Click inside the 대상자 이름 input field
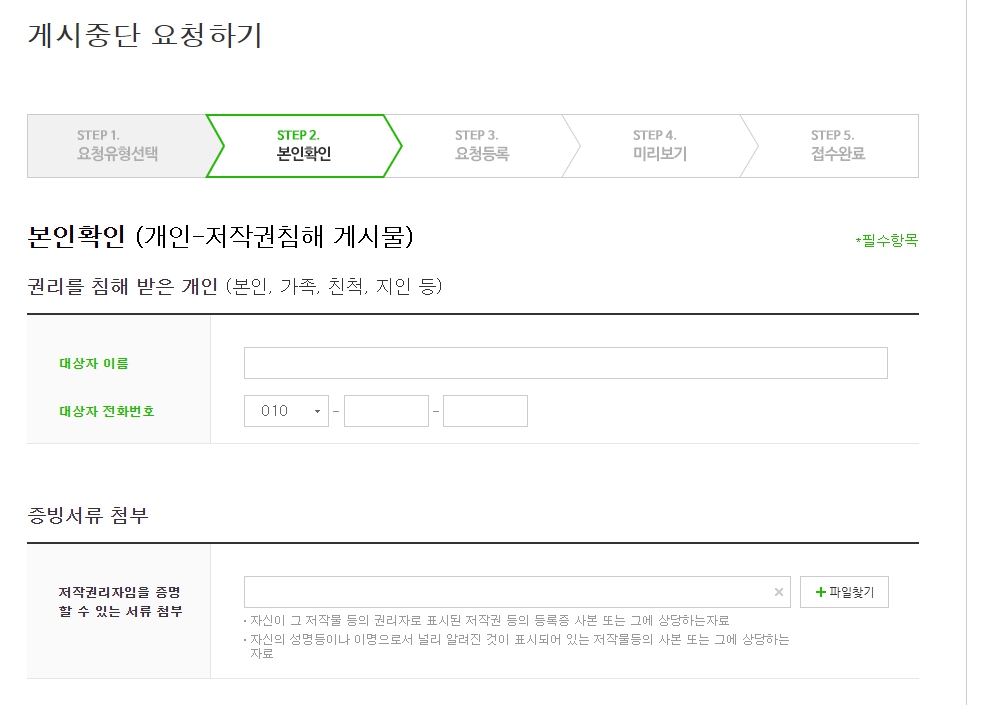This screenshot has width=1007, height=705. 565,362
